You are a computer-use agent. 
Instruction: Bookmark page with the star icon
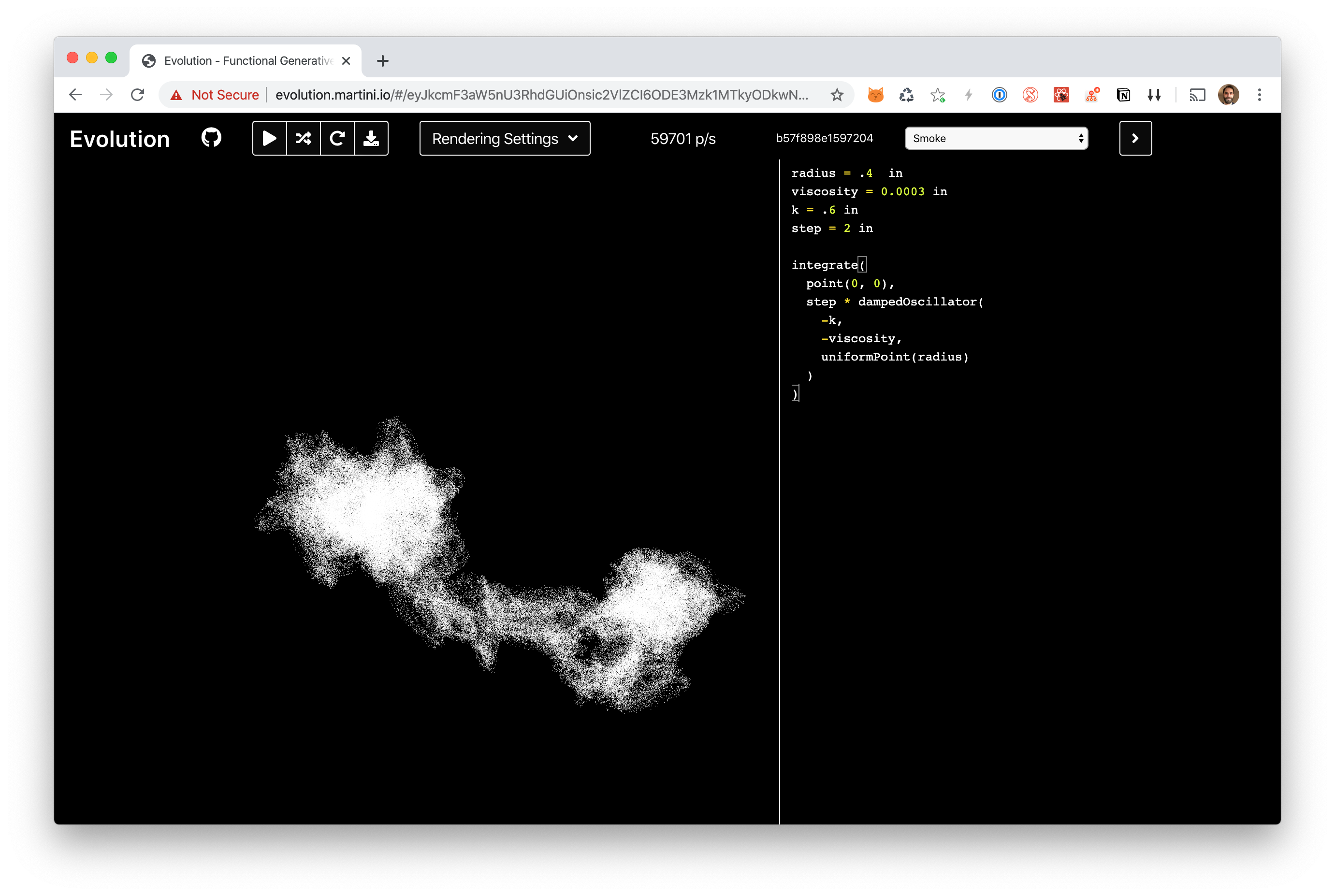coord(837,95)
